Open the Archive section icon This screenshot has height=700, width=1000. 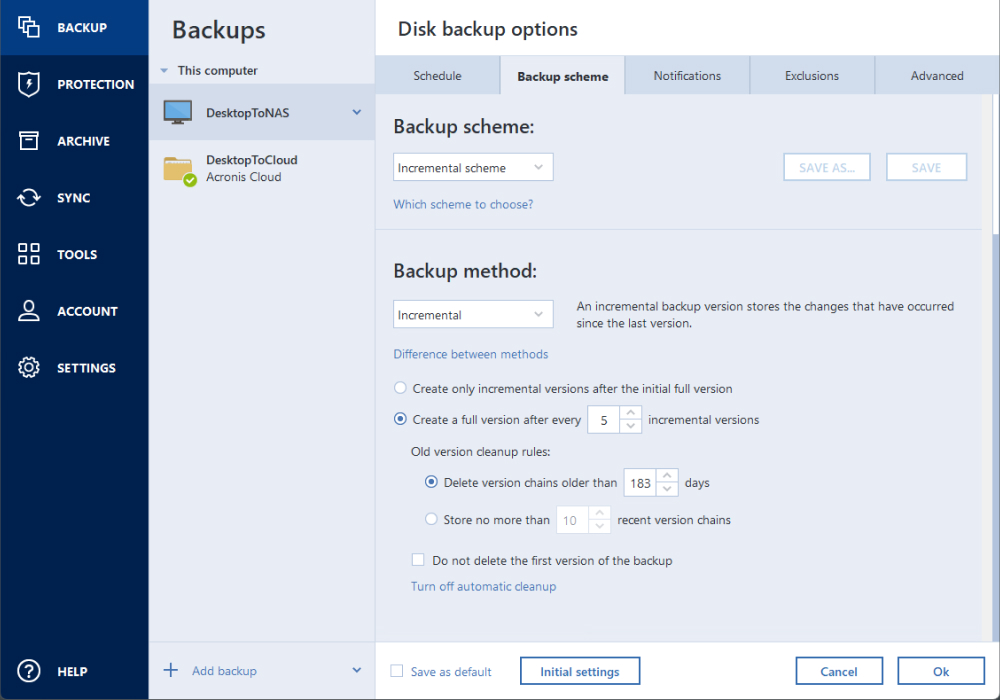[28, 140]
